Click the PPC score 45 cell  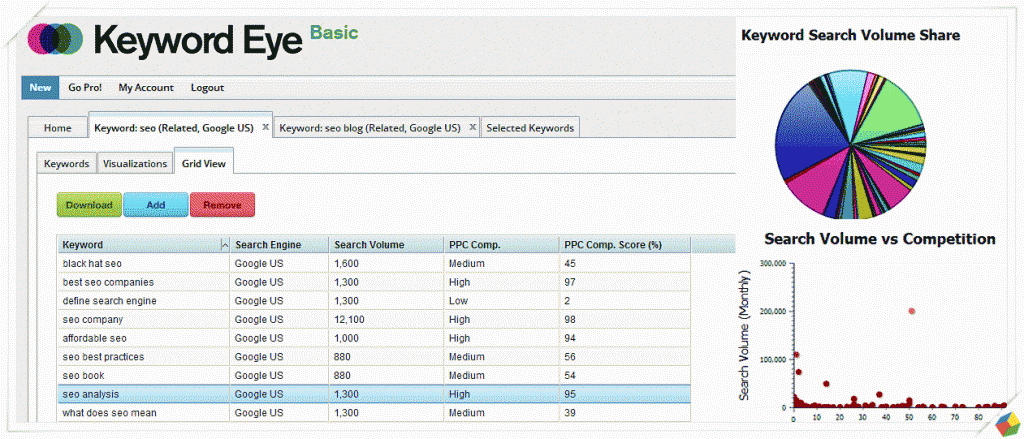[x=625, y=263]
